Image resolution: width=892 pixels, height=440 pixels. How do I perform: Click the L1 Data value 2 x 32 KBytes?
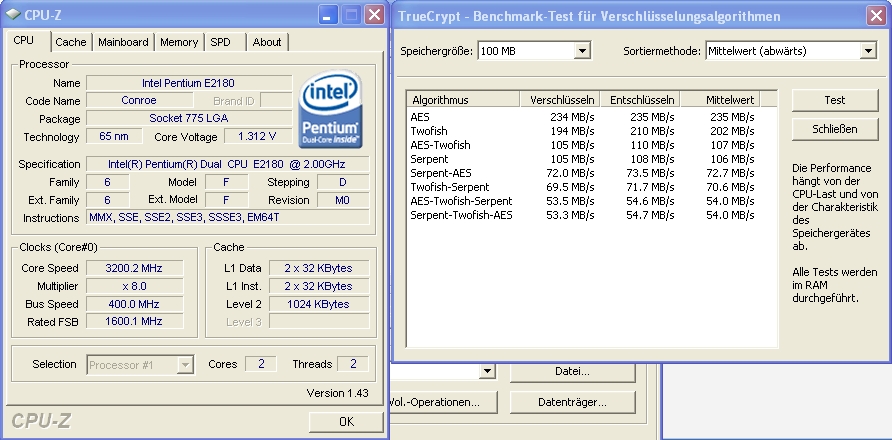tap(319, 268)
